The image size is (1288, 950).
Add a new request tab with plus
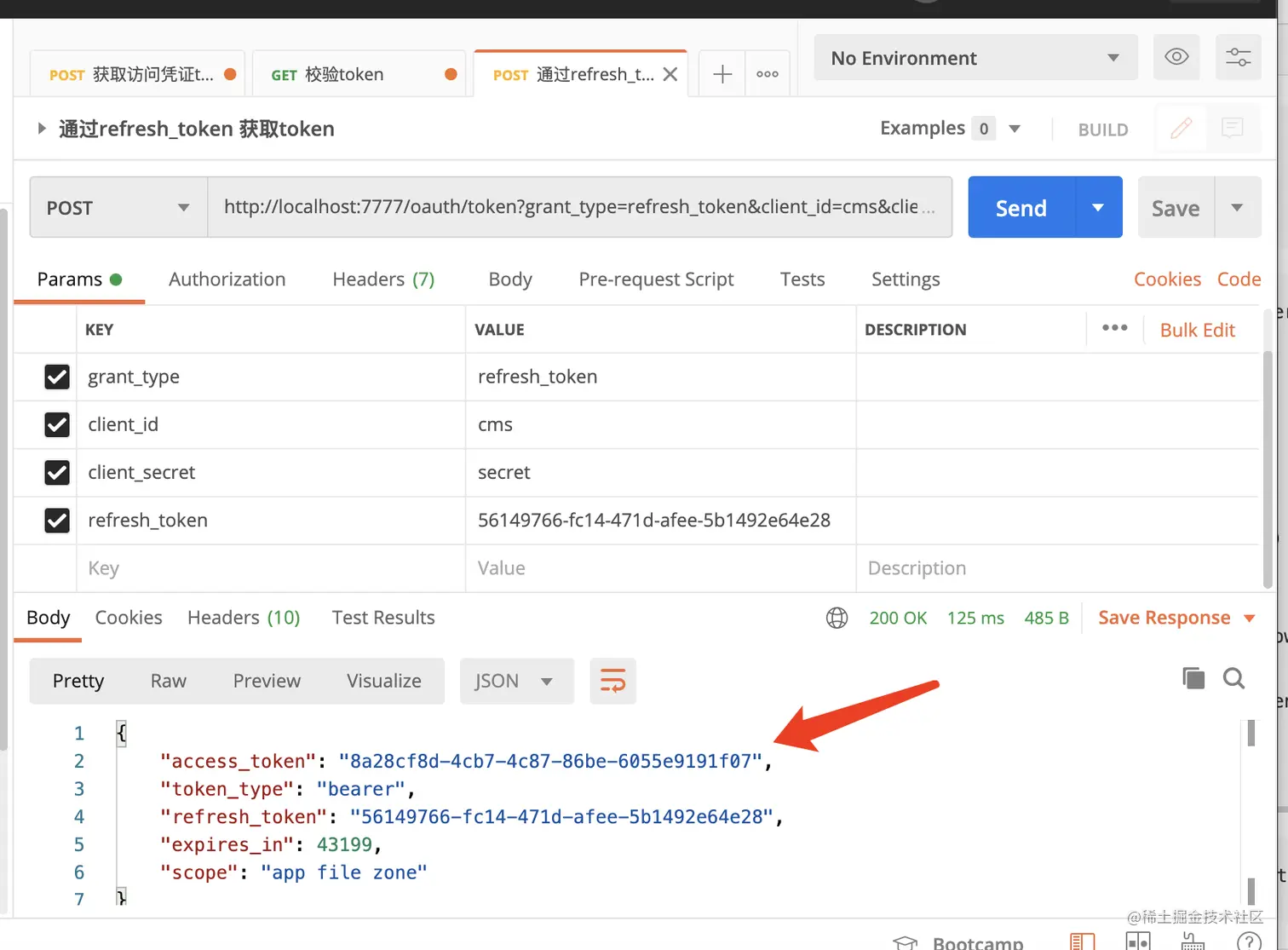[722, 74]
